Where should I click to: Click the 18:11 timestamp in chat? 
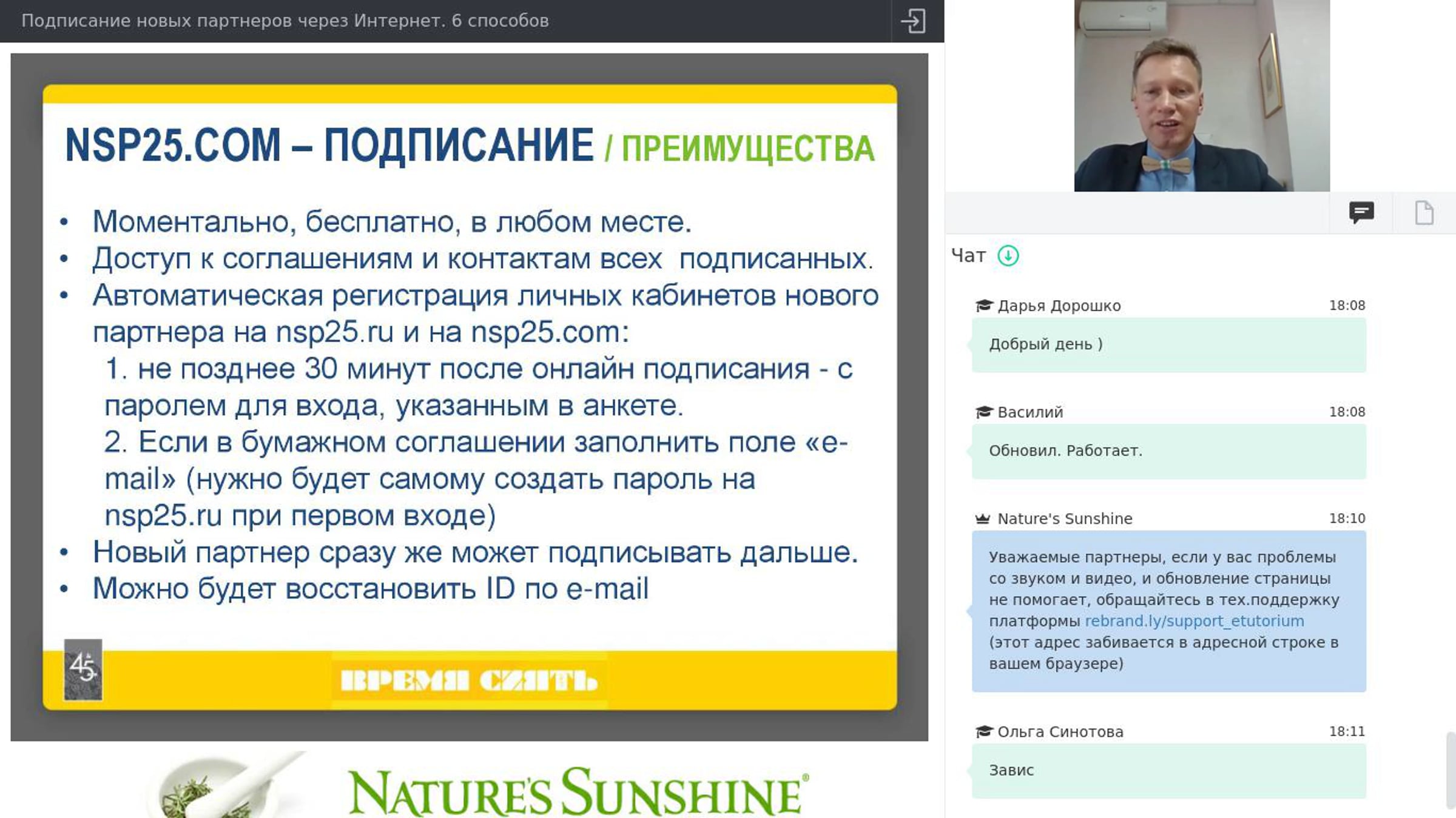click(x=1347, y=732)
